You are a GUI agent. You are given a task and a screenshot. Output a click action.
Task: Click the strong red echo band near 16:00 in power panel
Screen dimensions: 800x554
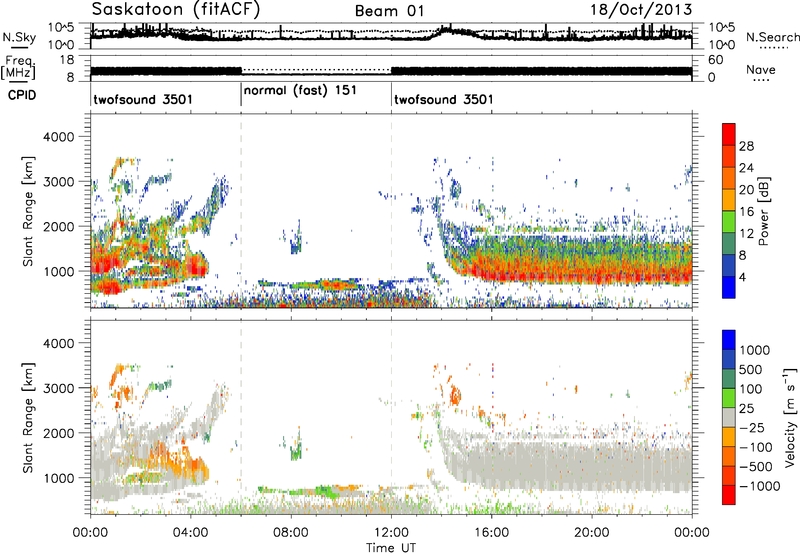(x=492, y=274)
